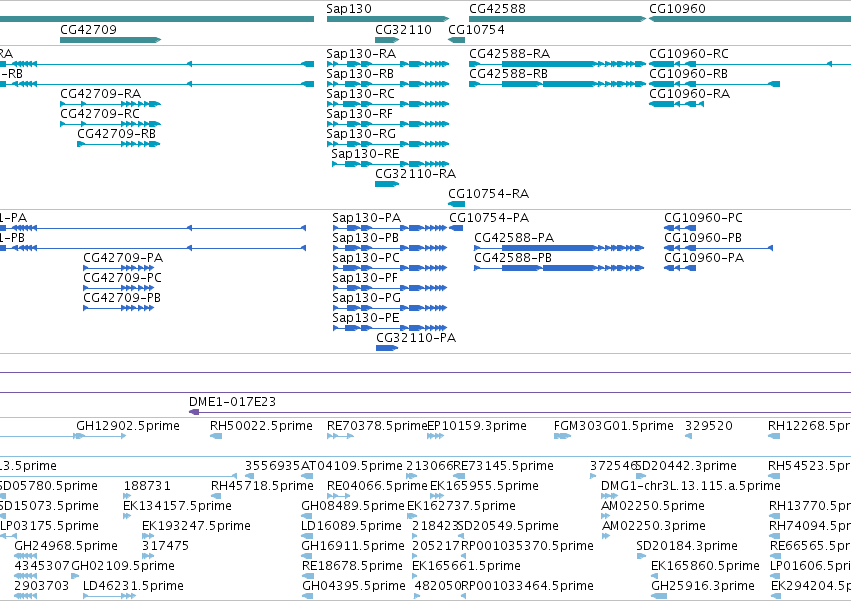Click the CG10960 gene label
Image resolution: width=851 pixels, height=601 pixels.
pyautogui.click(x=677, y=9)
